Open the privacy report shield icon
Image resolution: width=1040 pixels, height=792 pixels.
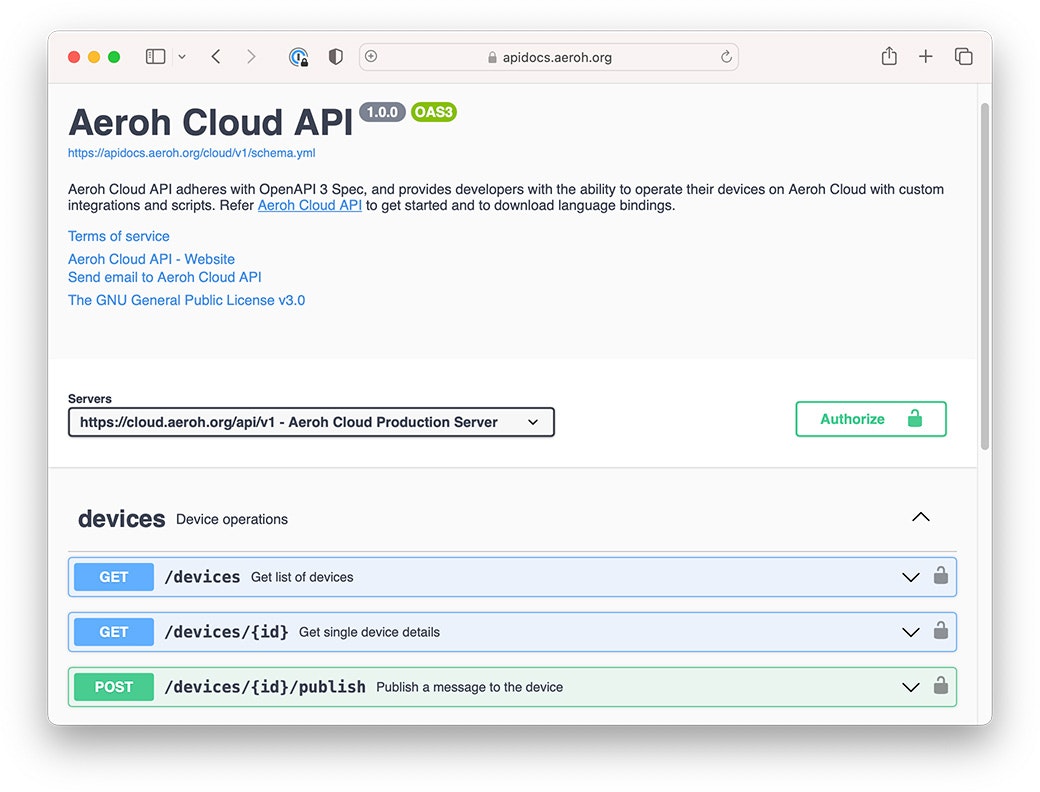coord(336,56)
